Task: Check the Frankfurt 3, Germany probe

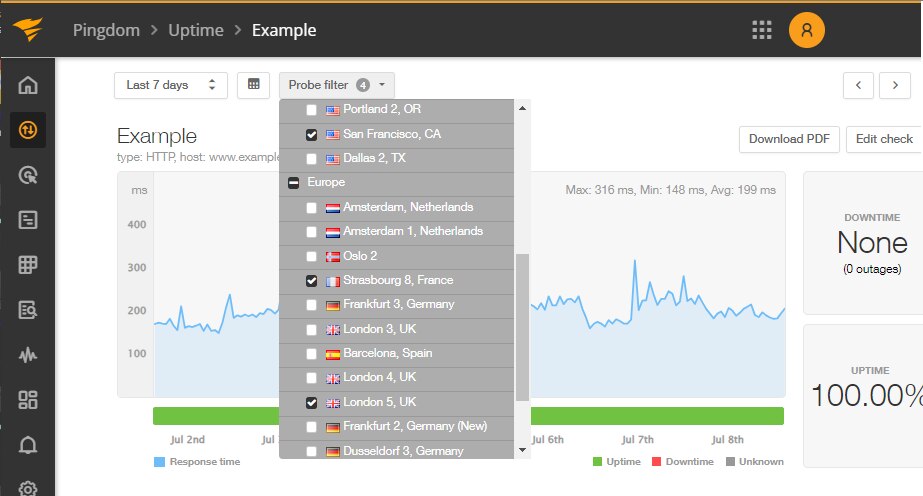Action: click(x=311, y=305)
